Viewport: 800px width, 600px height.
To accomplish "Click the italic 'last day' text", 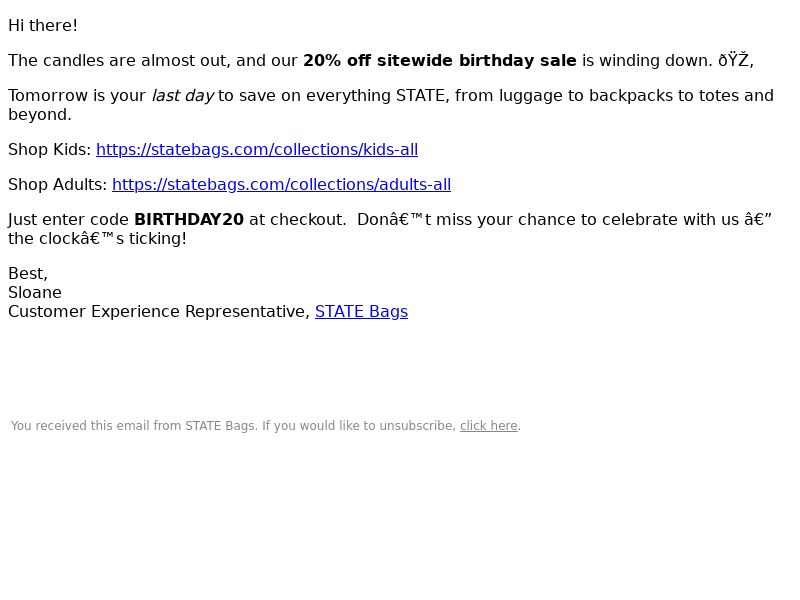I will click(183, 96).
